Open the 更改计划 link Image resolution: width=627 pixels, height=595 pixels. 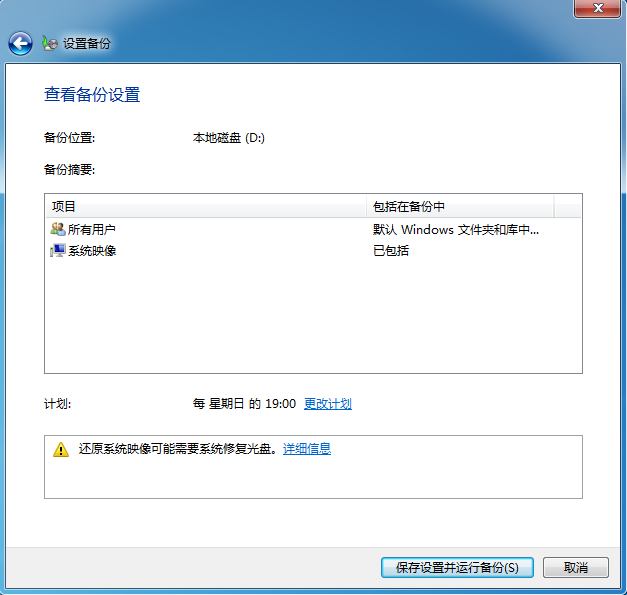click(x=328, y=404)
